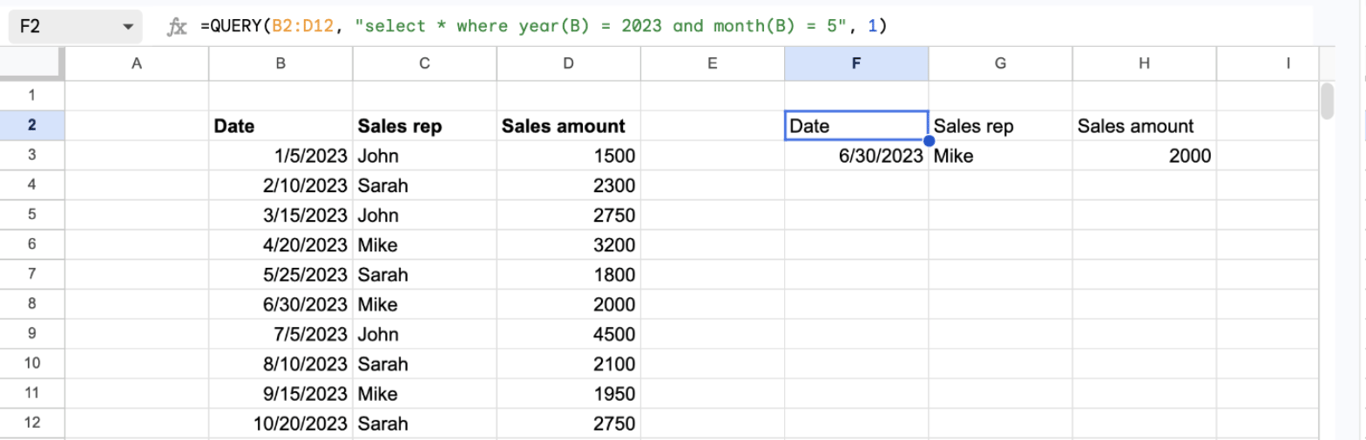Image resolution: width=1366 pixels, height=440 pixels.
Task: Select row 7 header
Action: (32, 275)
